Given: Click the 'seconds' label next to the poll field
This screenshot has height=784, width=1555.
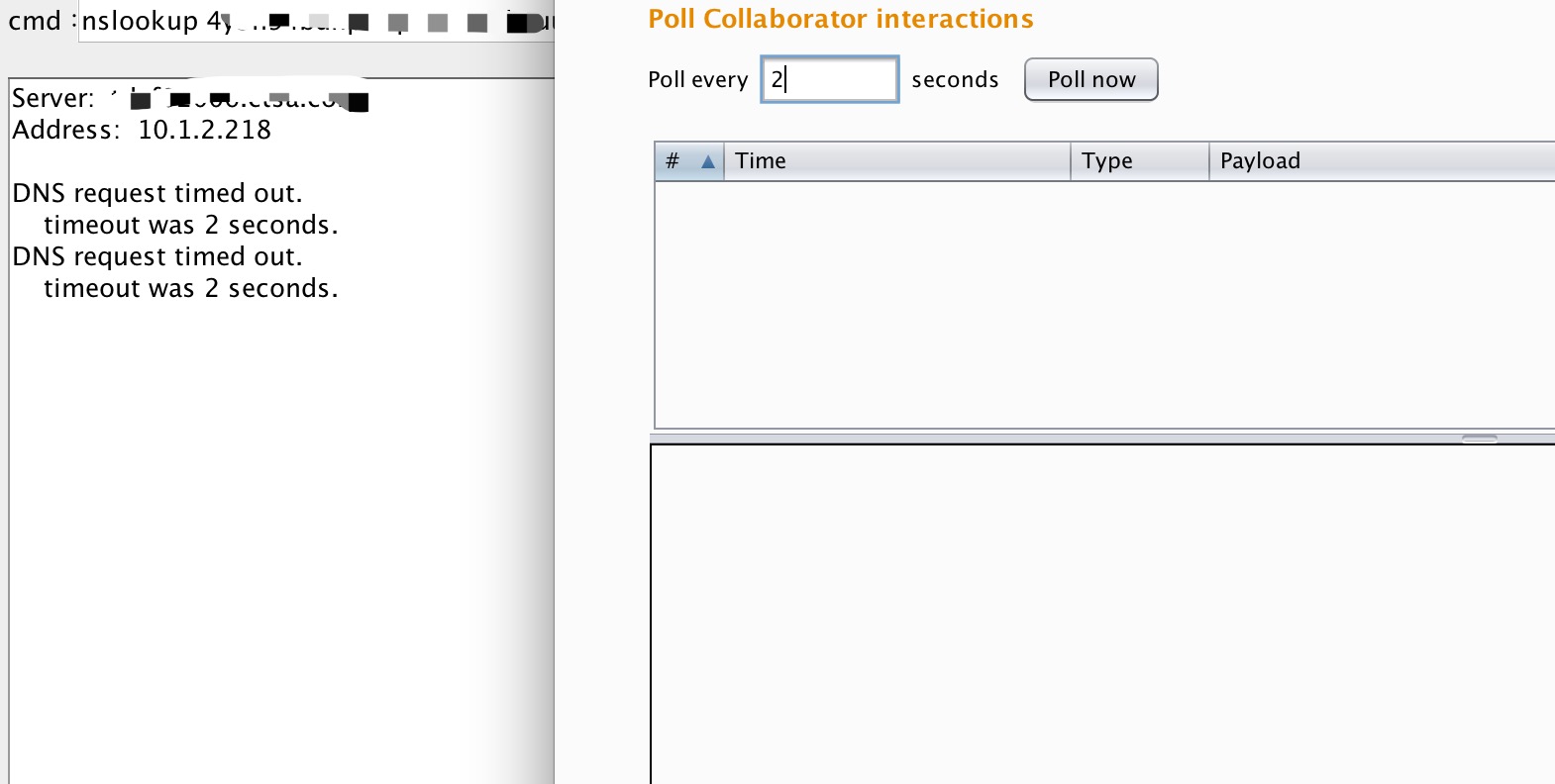Looking at the screenshot, I should 955,80.
